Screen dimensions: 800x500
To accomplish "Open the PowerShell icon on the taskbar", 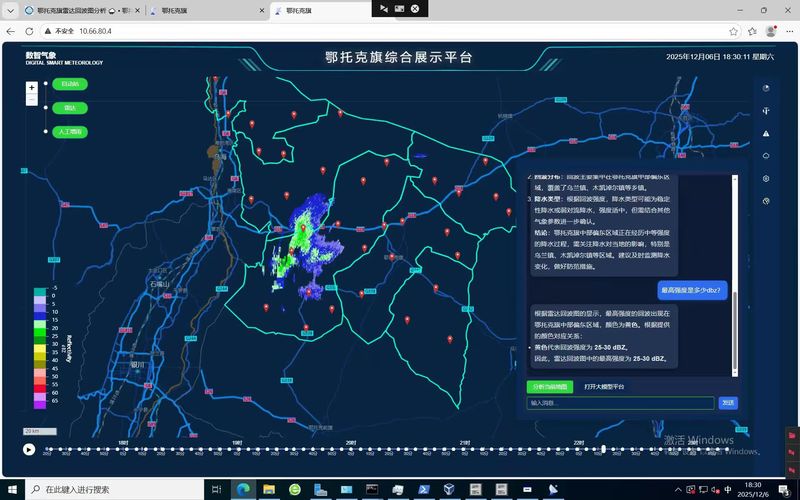I will coord(423,489).
